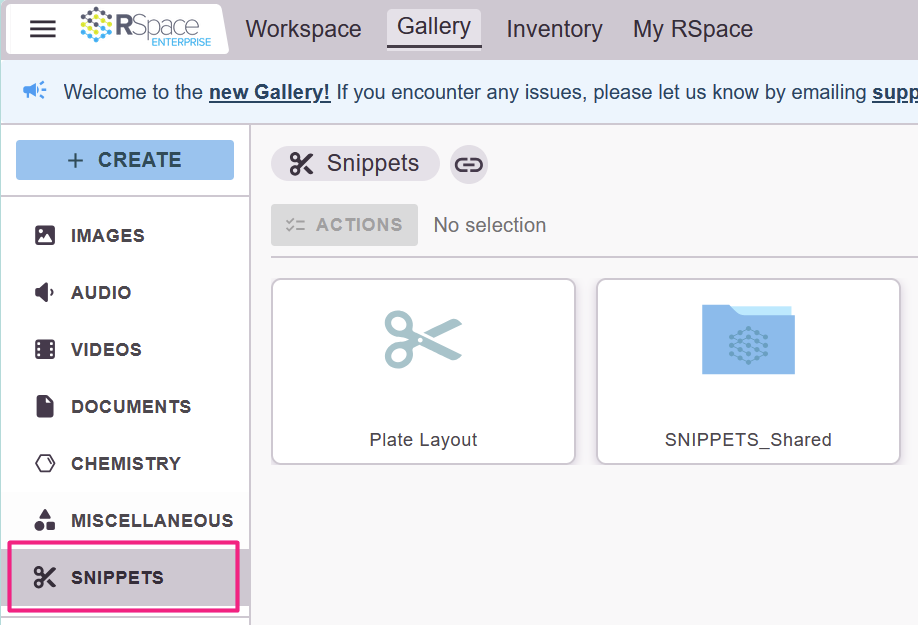Click the SNIPPETS_Shared folder icon
This screenshot has height=625, width=918.
click(x=748, y=340)
